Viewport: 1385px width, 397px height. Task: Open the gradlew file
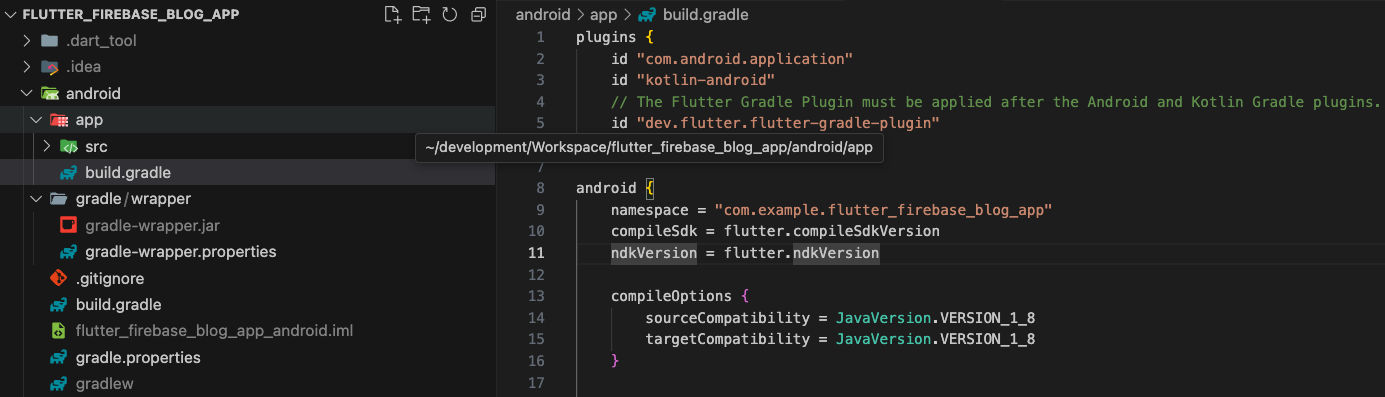(247, 384)
